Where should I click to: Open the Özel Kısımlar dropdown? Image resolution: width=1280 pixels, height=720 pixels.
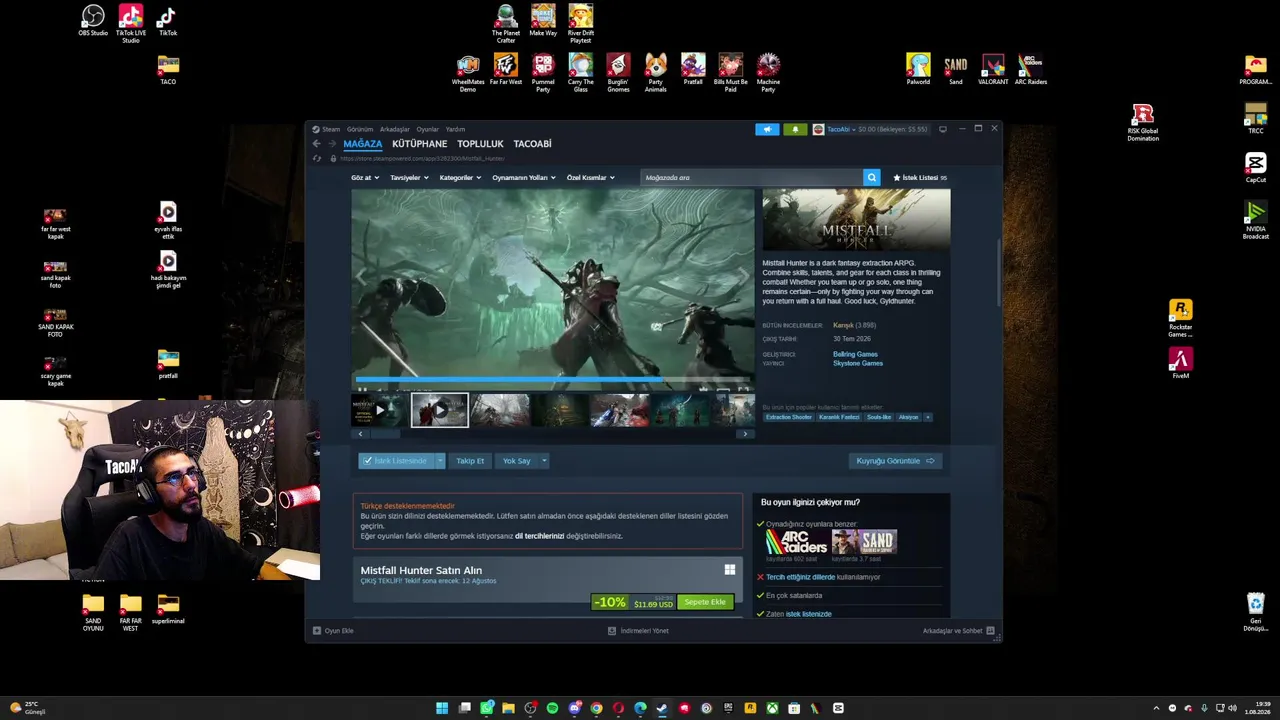pos(590,178)
